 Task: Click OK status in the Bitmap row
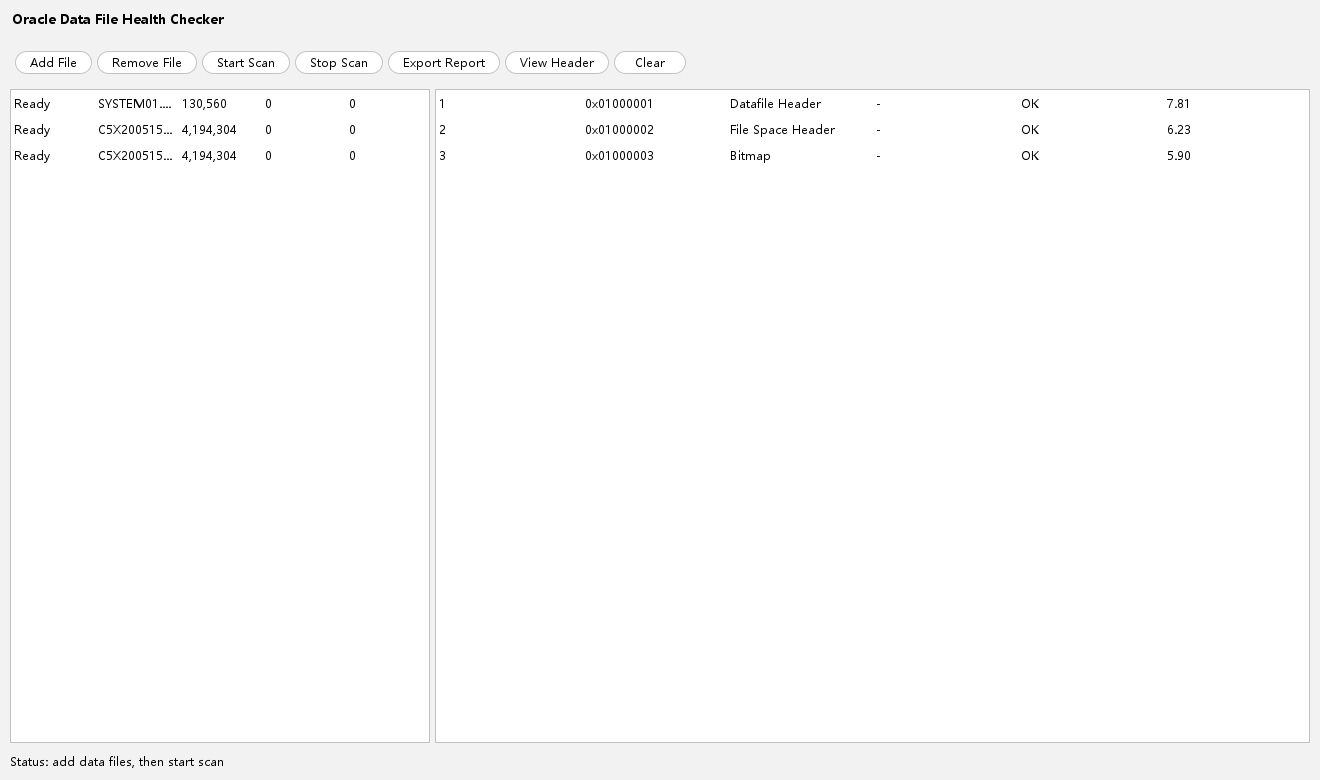[x=1030, y=156]
